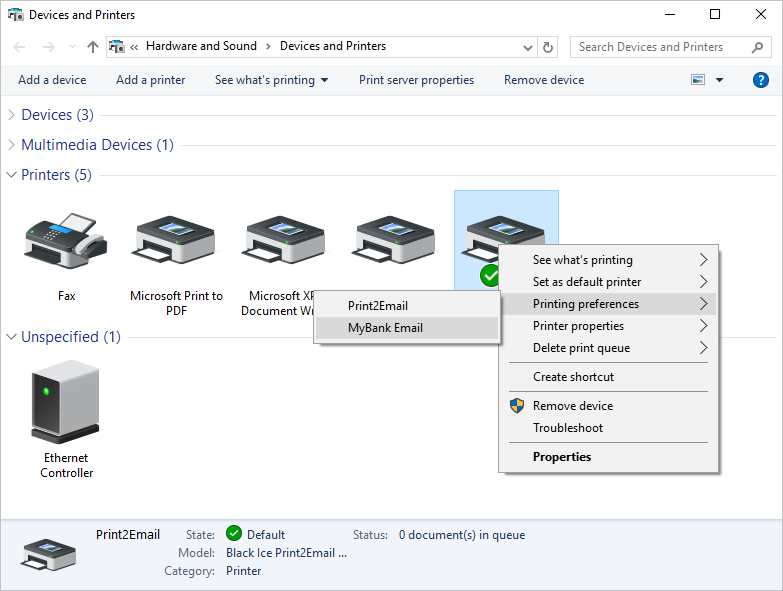The image size is (783, 591).
Task: Click the breadcrumb overflow double chevron
Action: click(134, 47)
